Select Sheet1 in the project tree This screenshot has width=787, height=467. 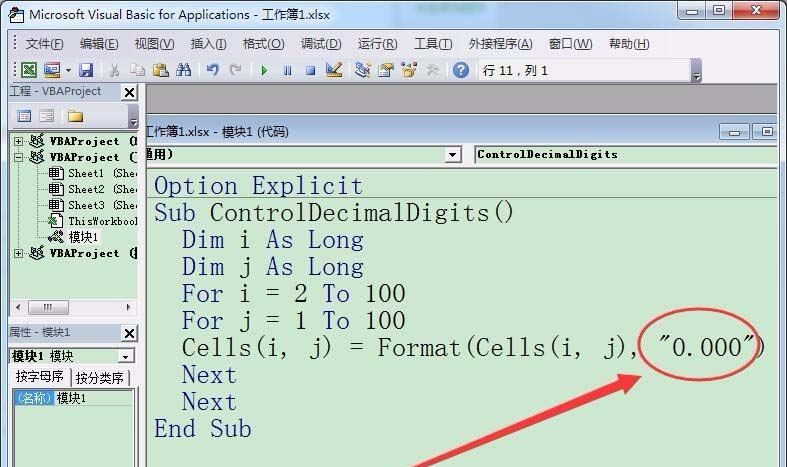tap(93, 174)
